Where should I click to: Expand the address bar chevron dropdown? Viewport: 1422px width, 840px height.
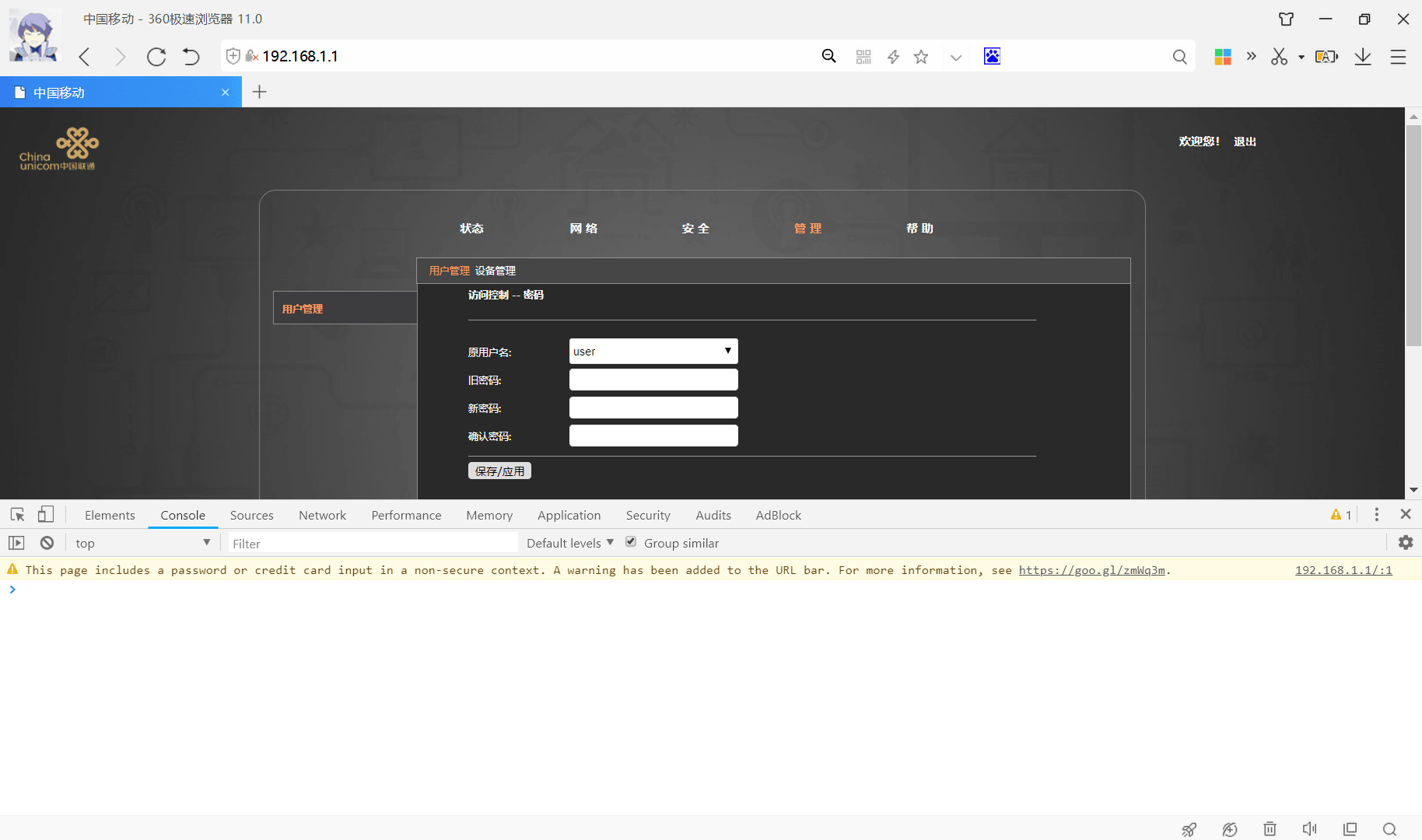956,57
